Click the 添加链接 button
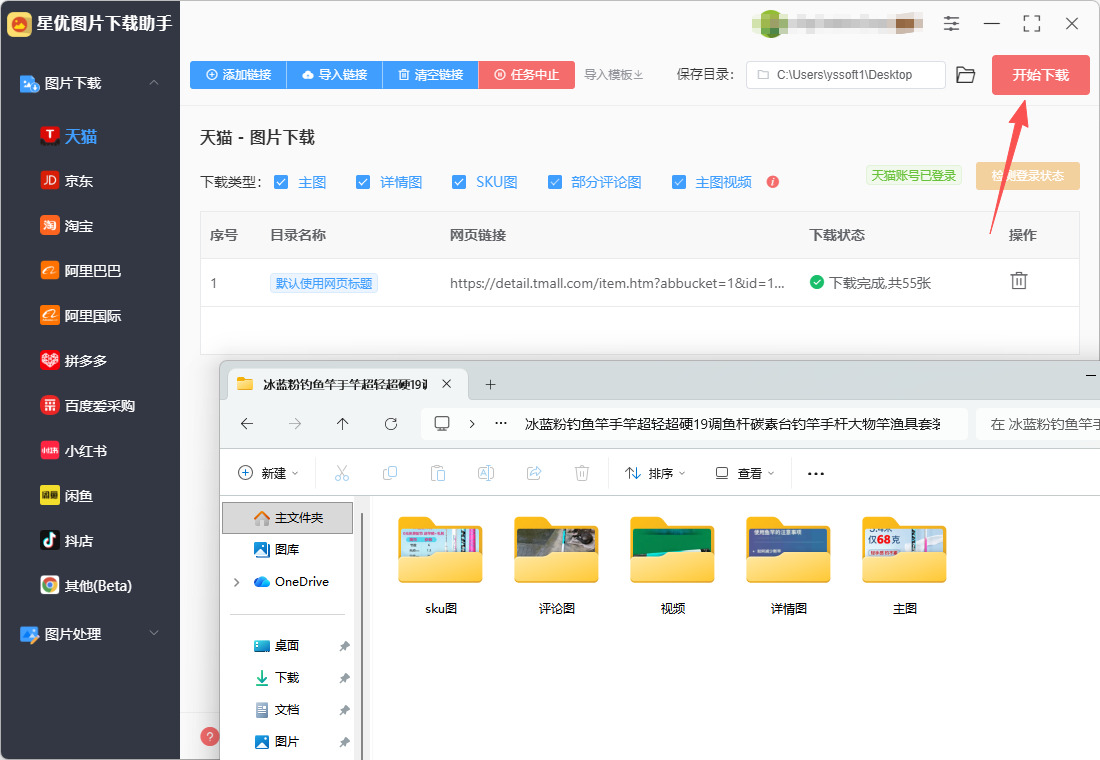The width and height of the screenshot is (1100, 760). pyautogui.click(x=239, y=75)
